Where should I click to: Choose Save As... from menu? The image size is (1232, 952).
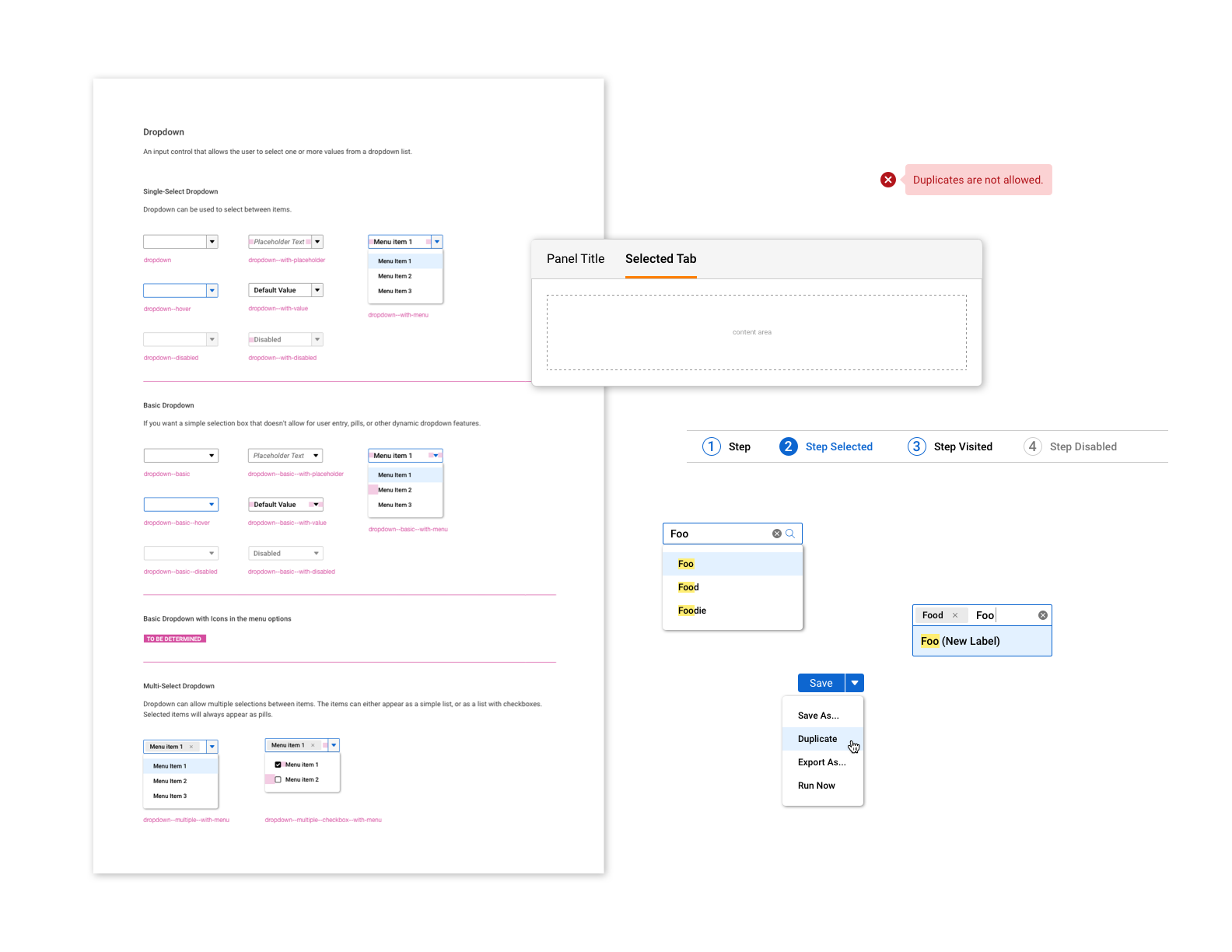823,716
